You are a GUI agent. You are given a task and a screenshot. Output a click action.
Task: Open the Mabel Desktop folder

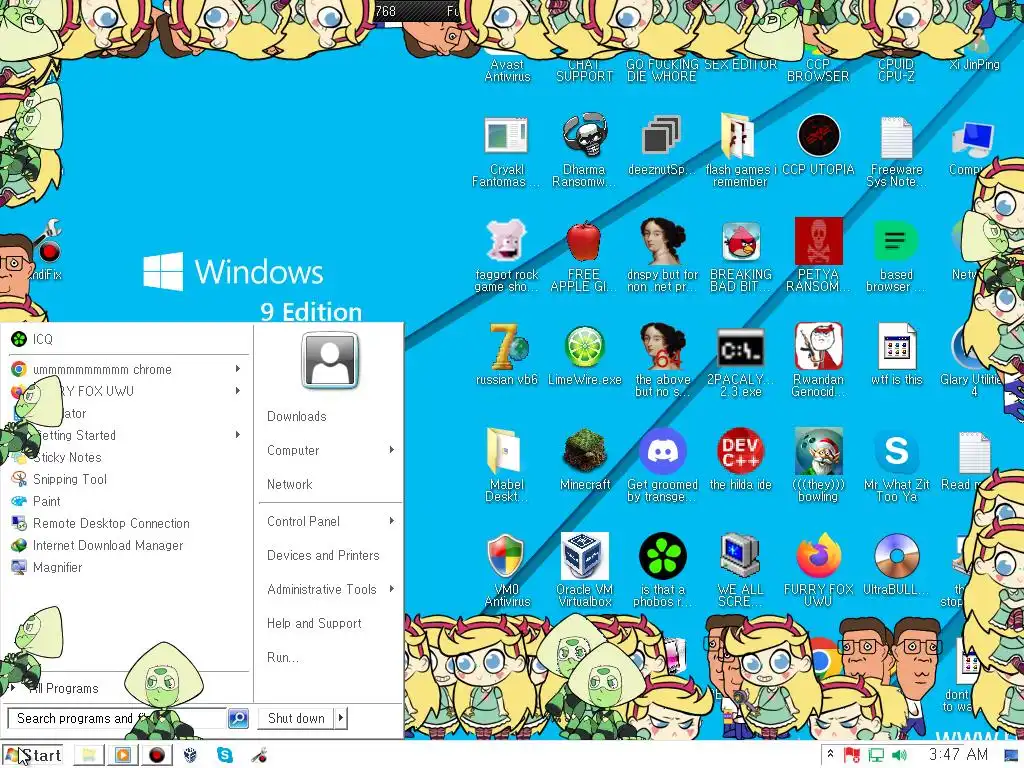coord(504,451)
